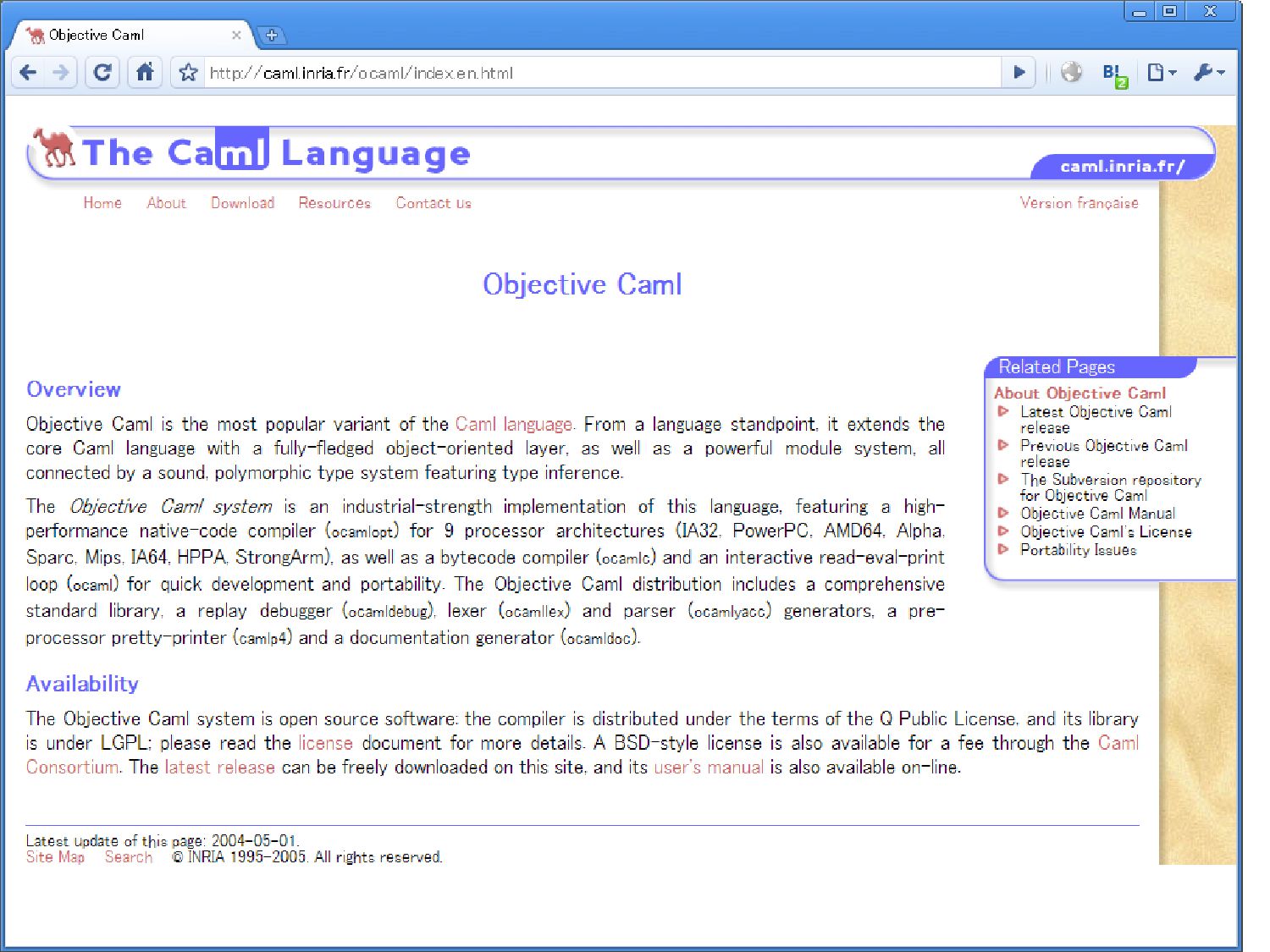Open Objective Caml Manual link
Image resolution: width=1270 pixels, height=952 pixels.
pos(1097,514)
